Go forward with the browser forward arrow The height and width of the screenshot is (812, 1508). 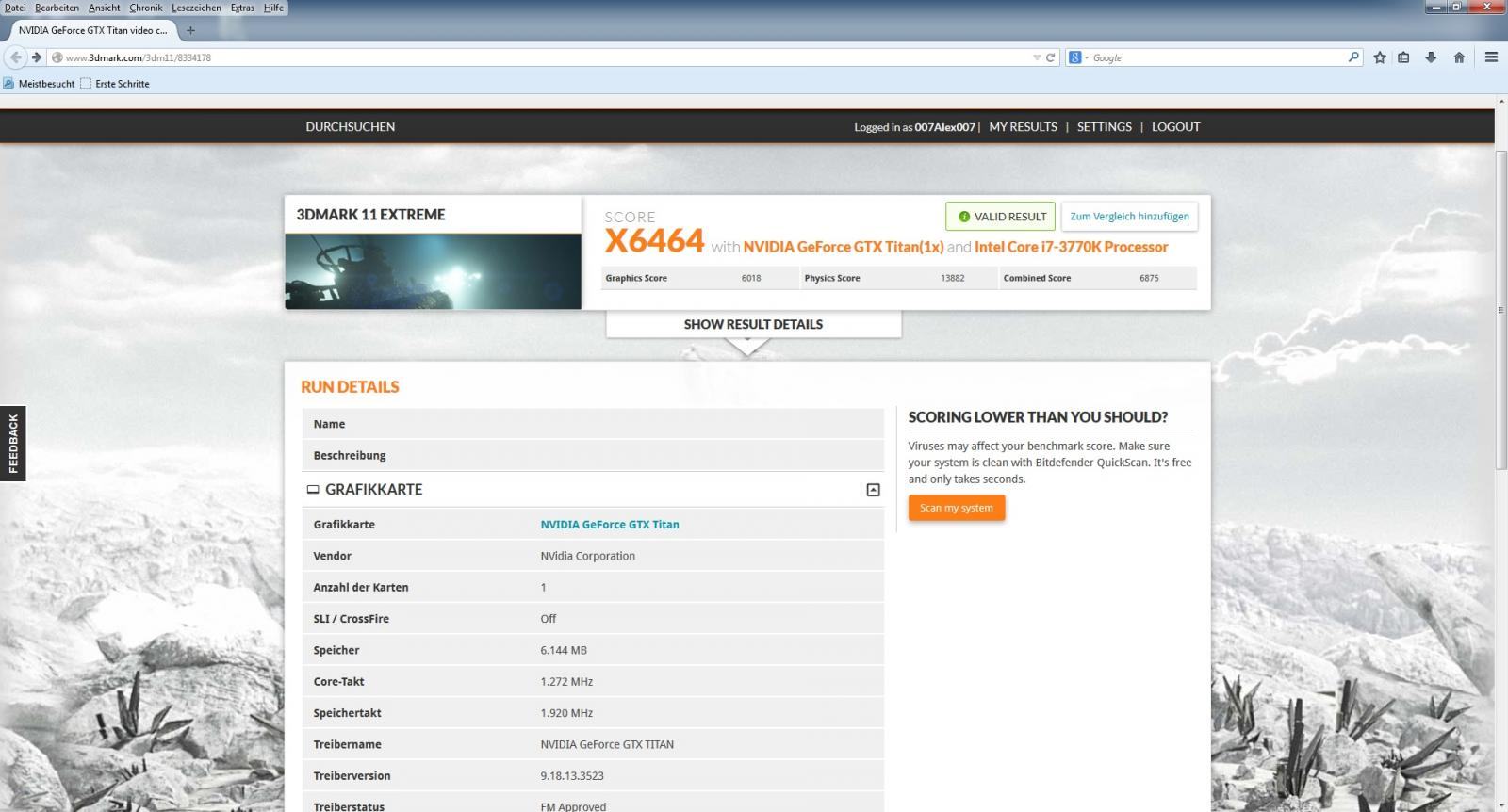pyautogui.click(x=36, y=57)
